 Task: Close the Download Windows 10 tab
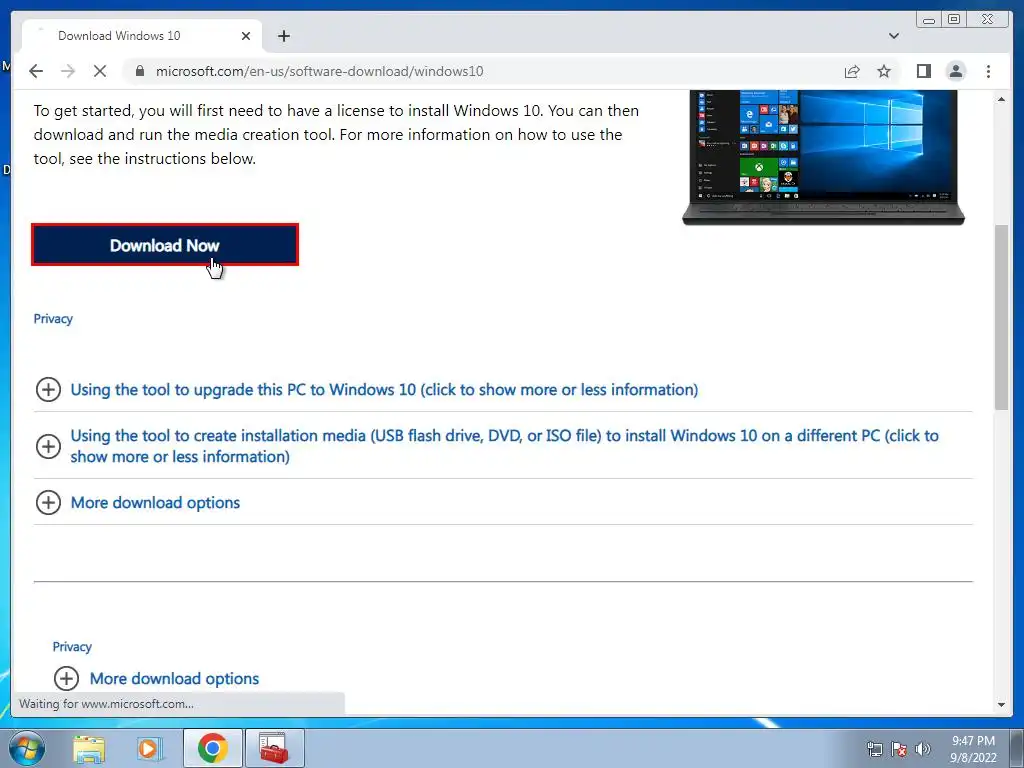pyautogui.click(x=246, y=36)
